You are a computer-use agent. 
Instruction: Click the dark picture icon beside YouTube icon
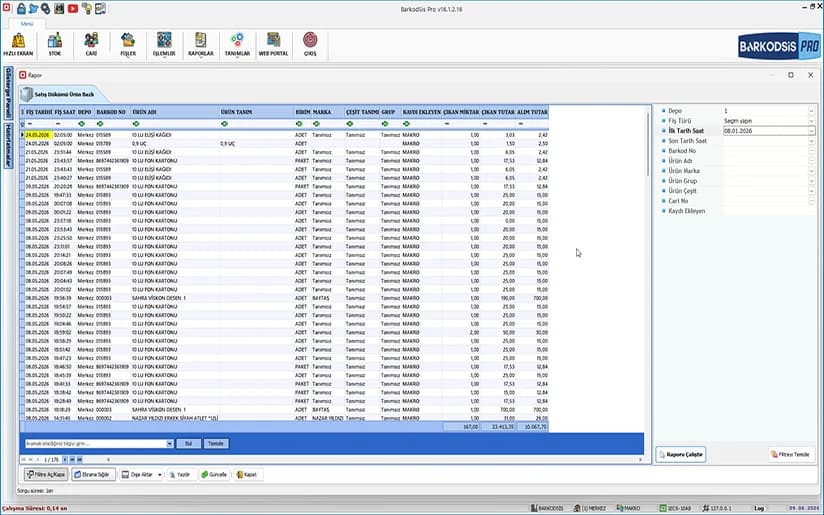[59, 8]
